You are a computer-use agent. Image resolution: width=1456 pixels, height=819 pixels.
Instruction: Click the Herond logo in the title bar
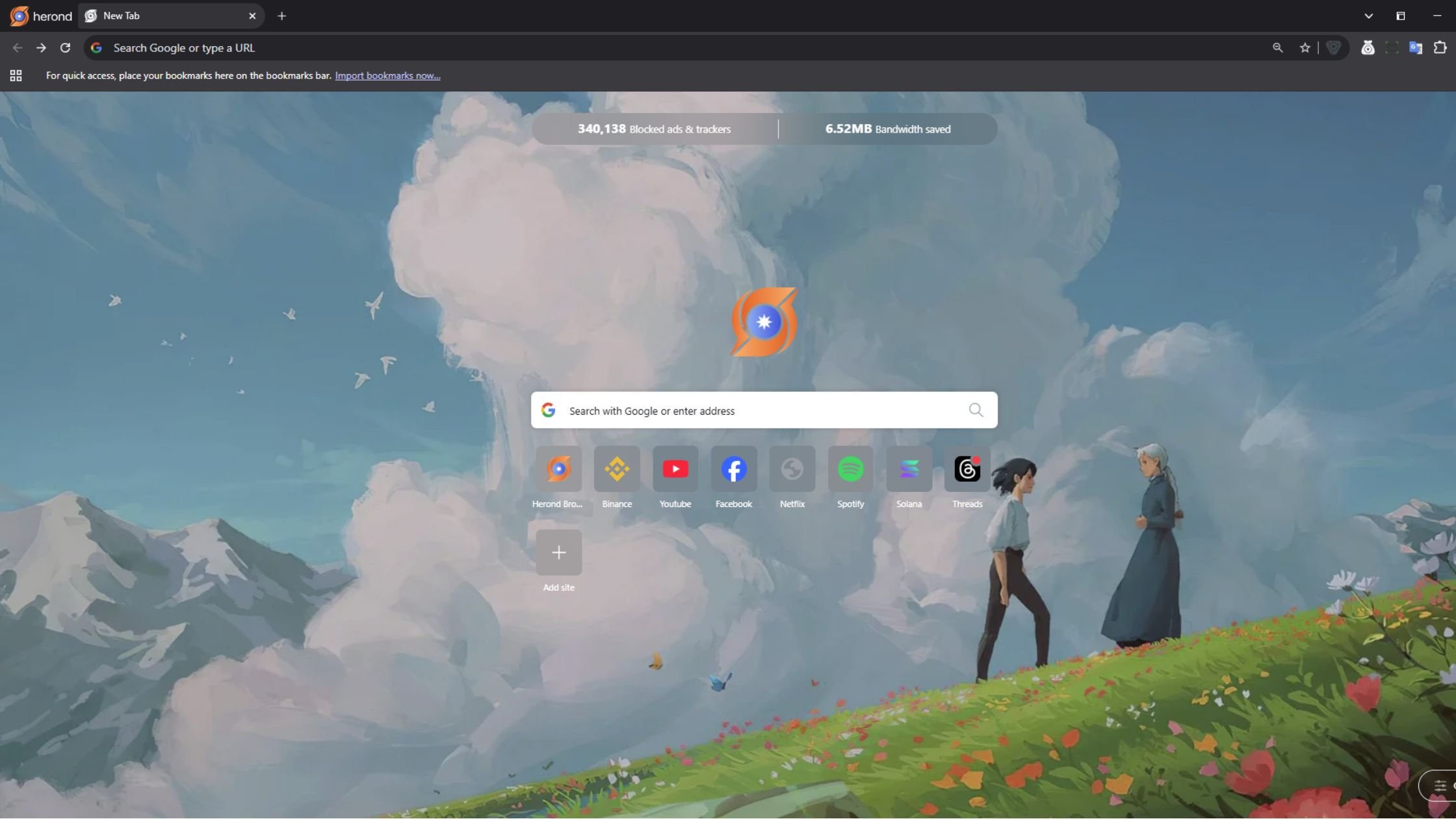click(19, 16)
